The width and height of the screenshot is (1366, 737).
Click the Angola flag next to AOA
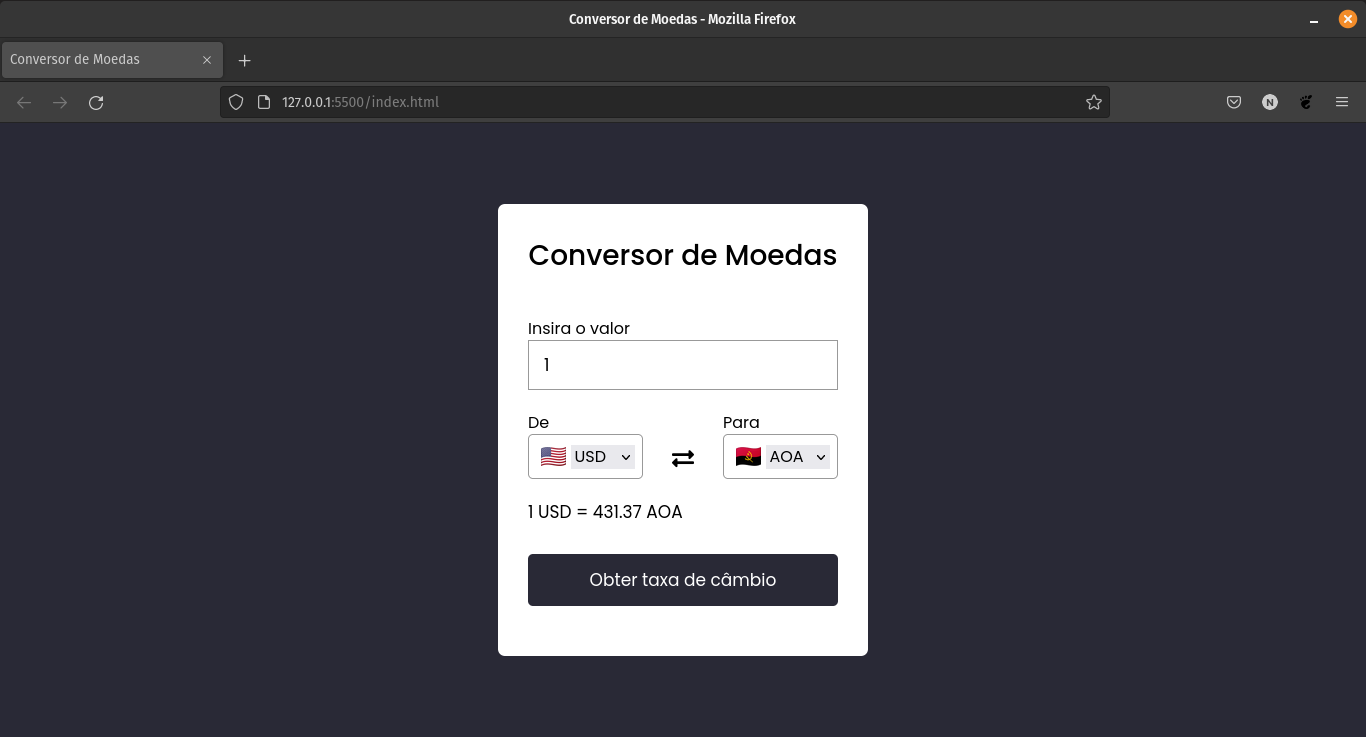tap(747, 456)
